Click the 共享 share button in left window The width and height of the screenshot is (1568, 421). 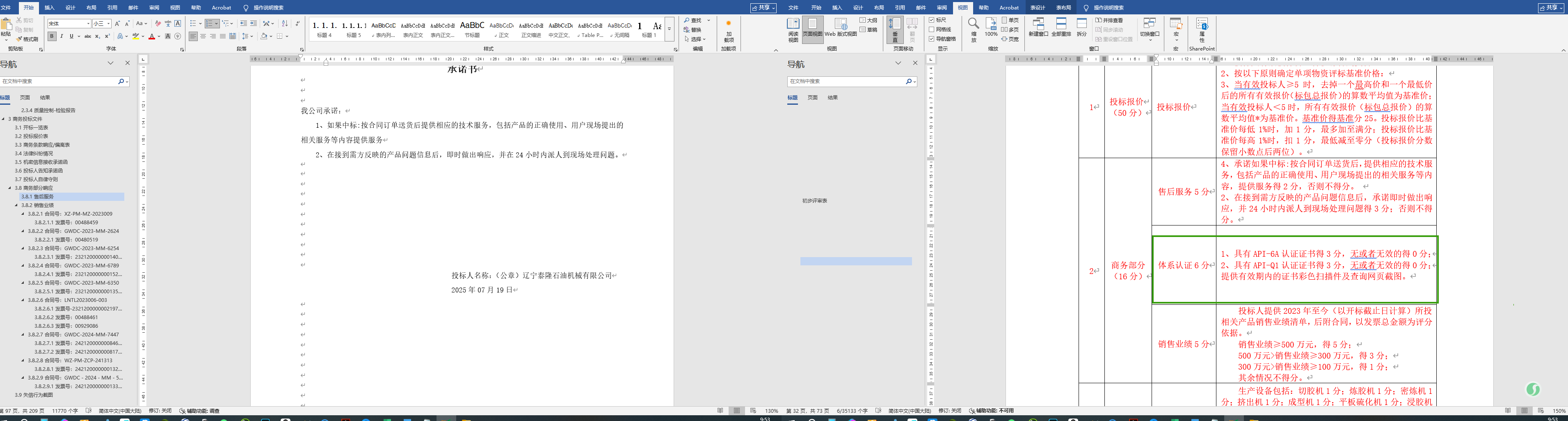[x=763, y=8]
